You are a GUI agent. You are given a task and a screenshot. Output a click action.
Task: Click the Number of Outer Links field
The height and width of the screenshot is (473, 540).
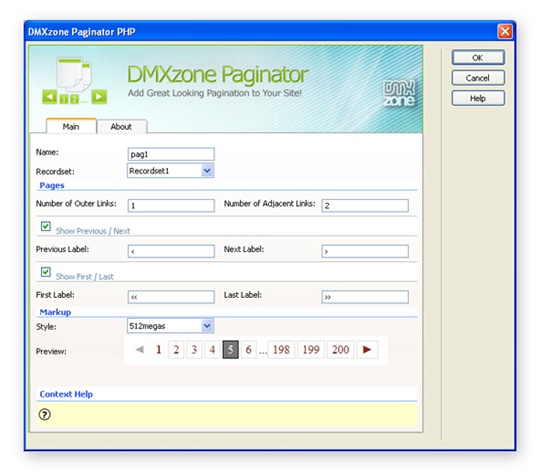[171, 205]
